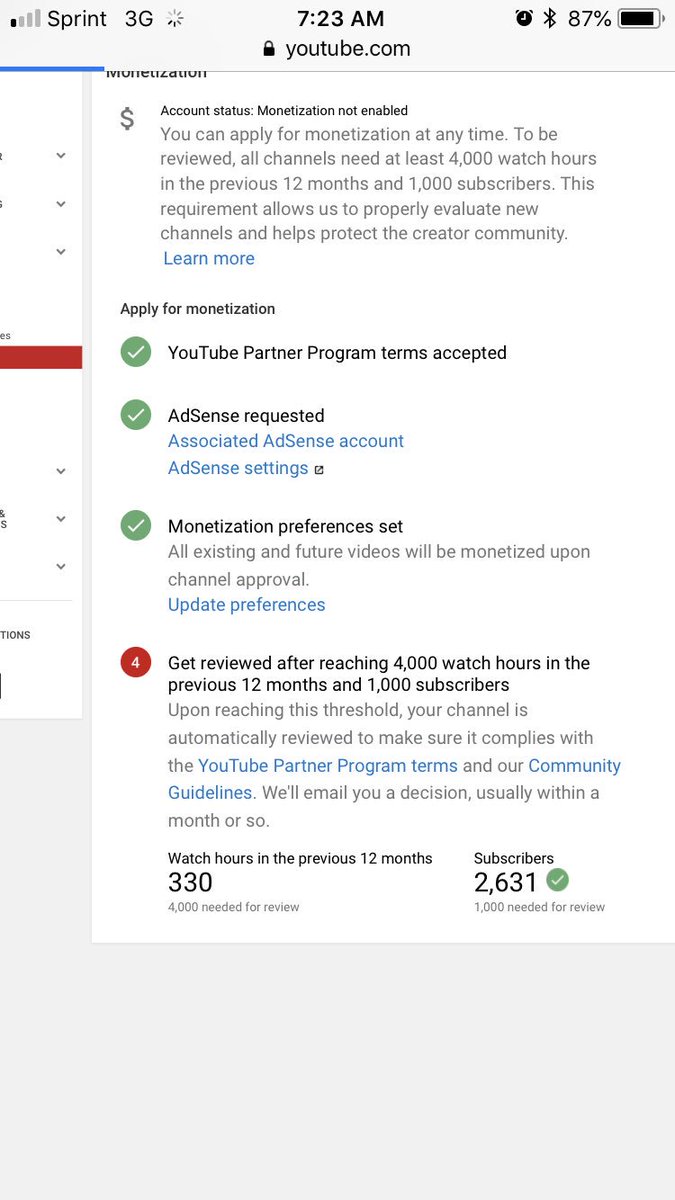Tap the green check beside Monetization preferences set
Screen dimensions: 675x1200
[x=136, y=526]
